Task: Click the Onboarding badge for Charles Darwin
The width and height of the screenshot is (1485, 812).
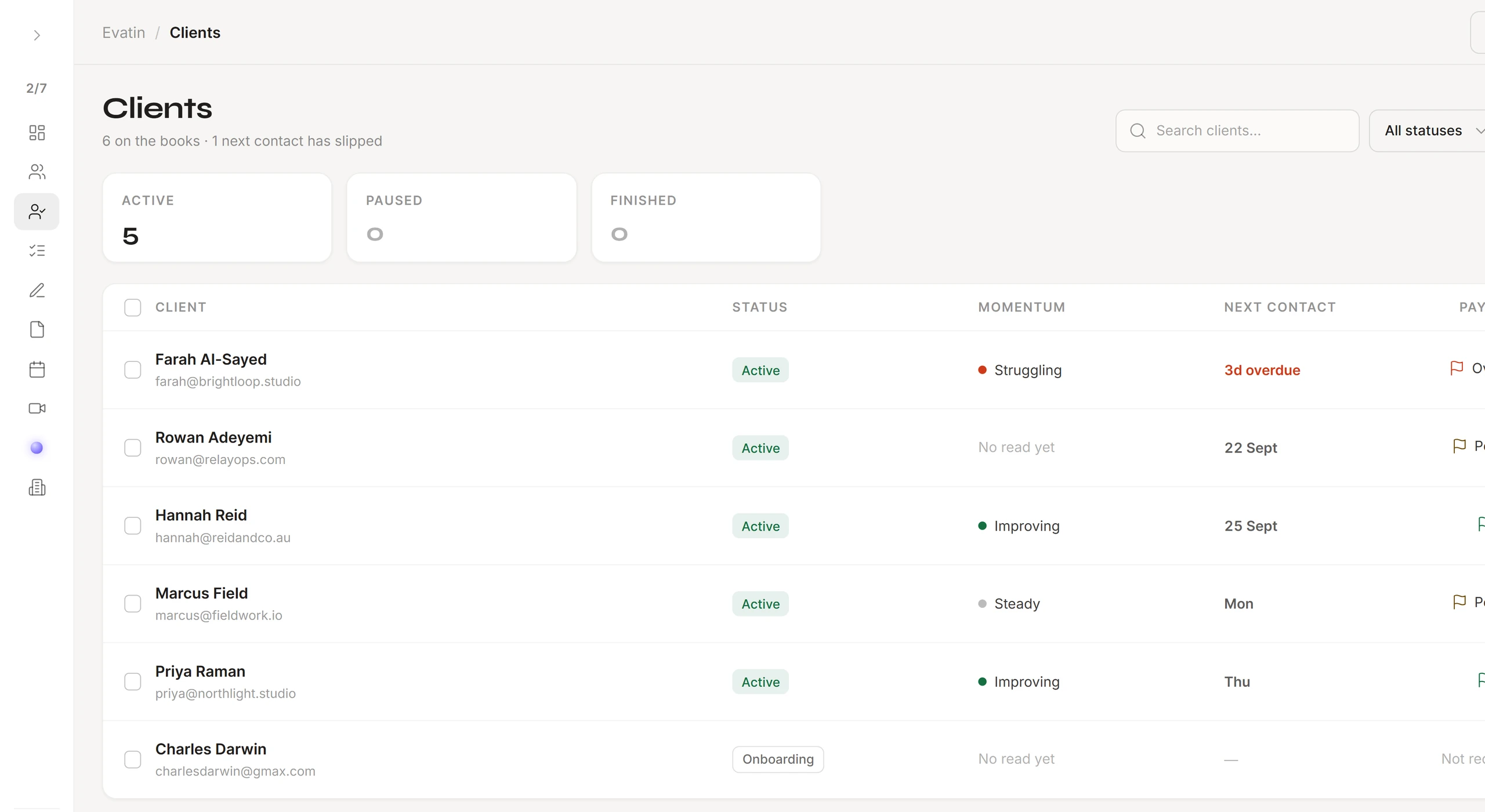Action: pos(778,759)
